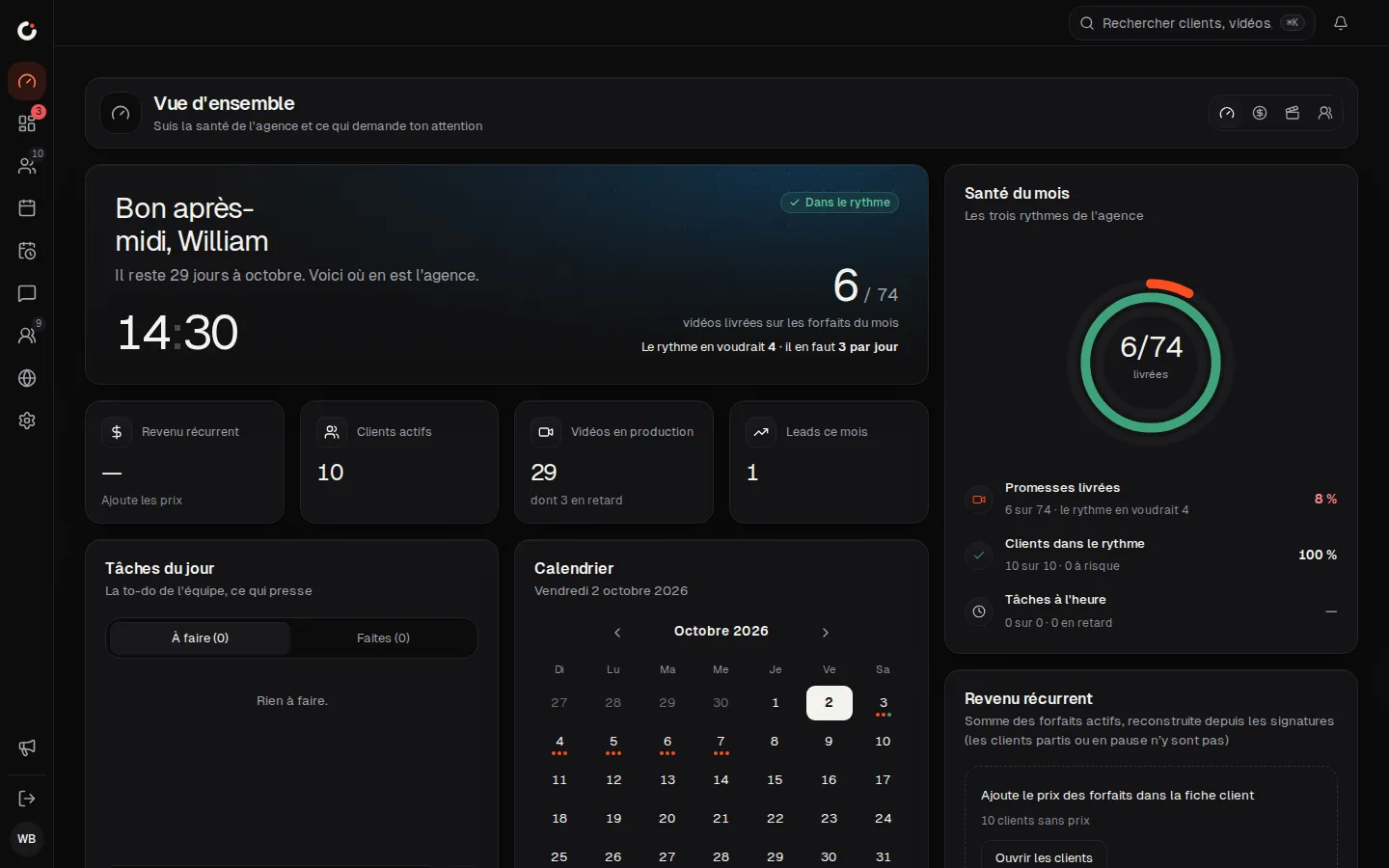Go to next month in Calendrier

coord(826,633)
